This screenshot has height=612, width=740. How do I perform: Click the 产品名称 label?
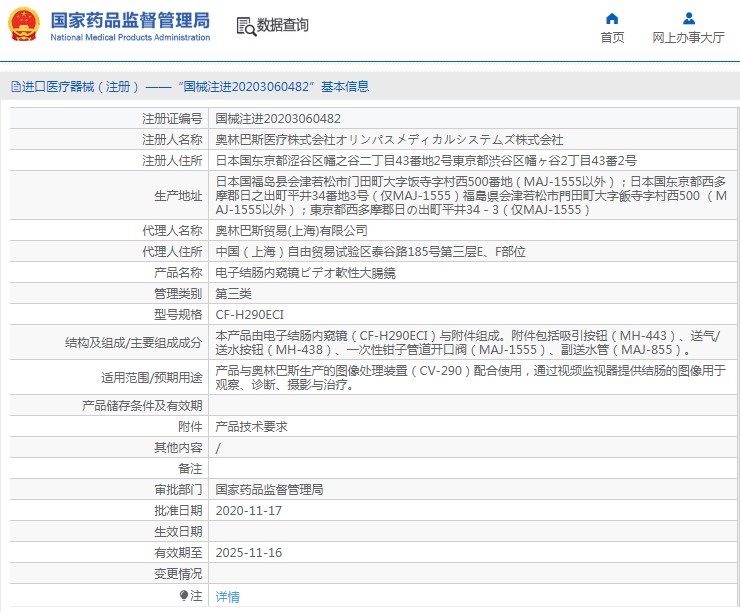click(x=178, y=273)
